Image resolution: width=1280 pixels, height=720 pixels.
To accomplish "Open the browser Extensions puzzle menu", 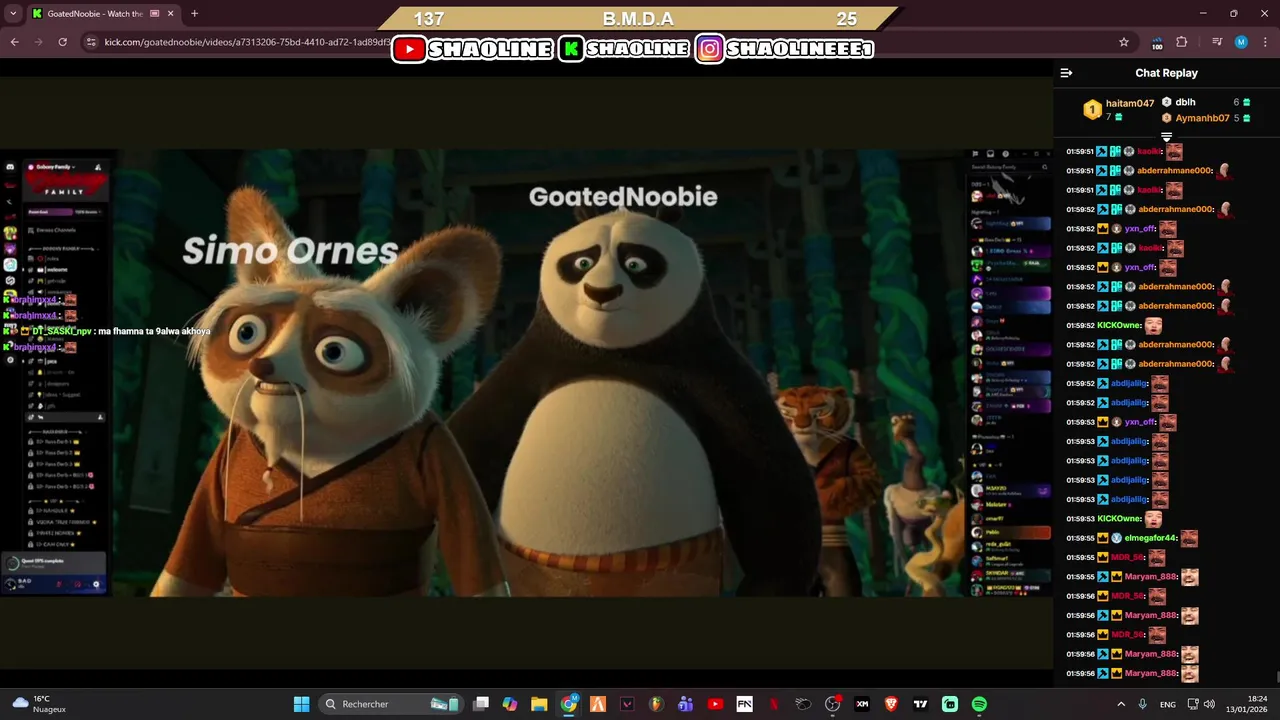I will [x=1182, y=42].
